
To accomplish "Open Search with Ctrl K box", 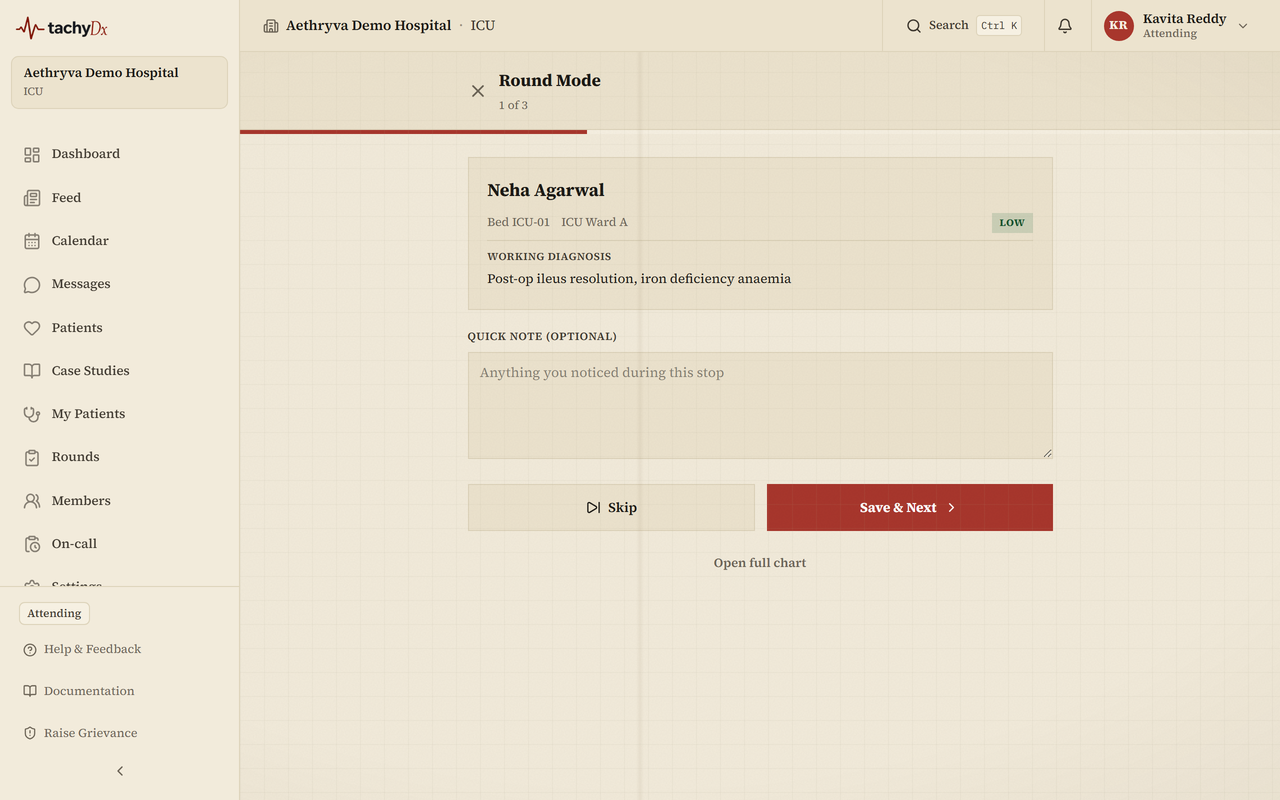I will pyautogui.click(x=963, y=26).
